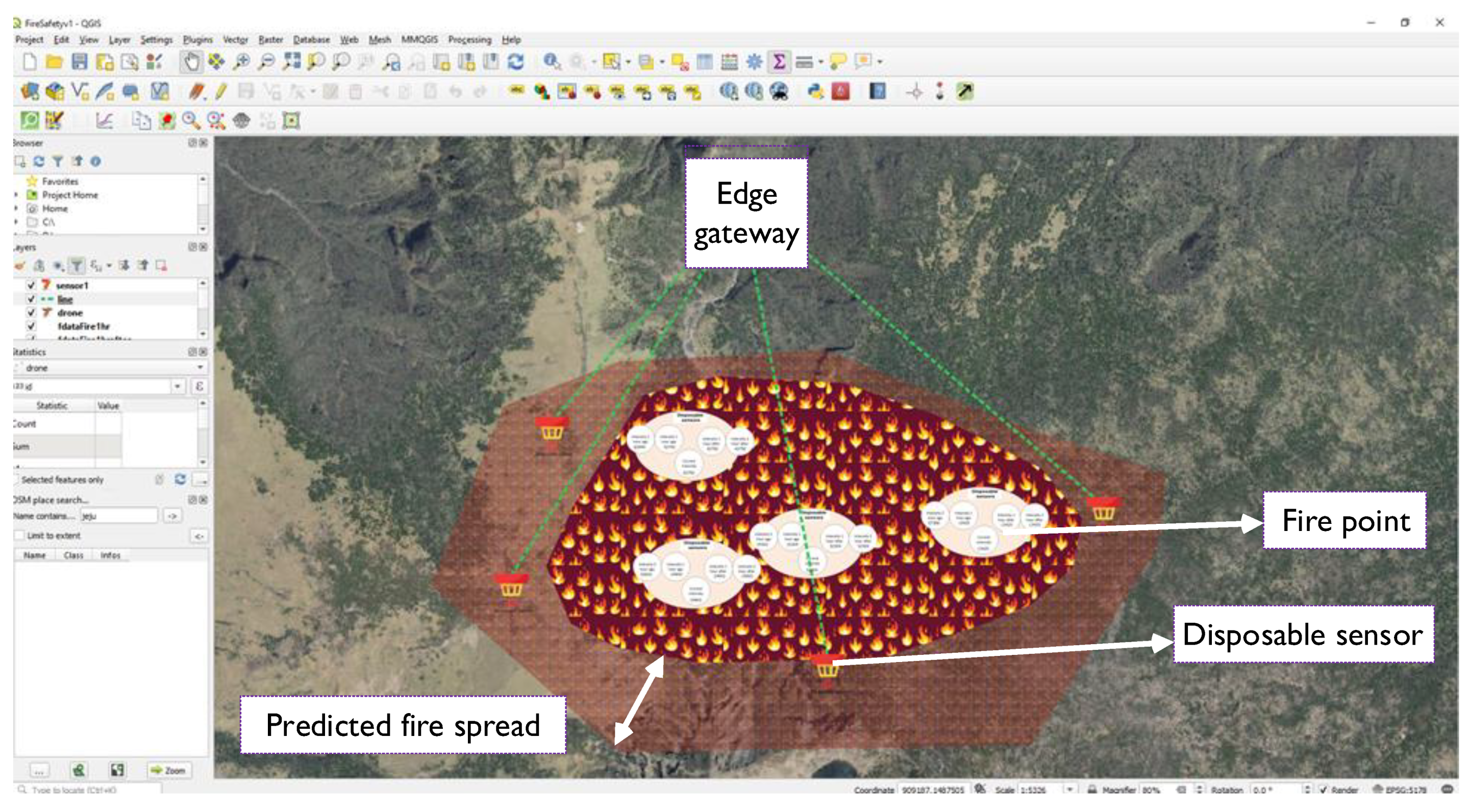Open the Python console icon

click(815, 91)
